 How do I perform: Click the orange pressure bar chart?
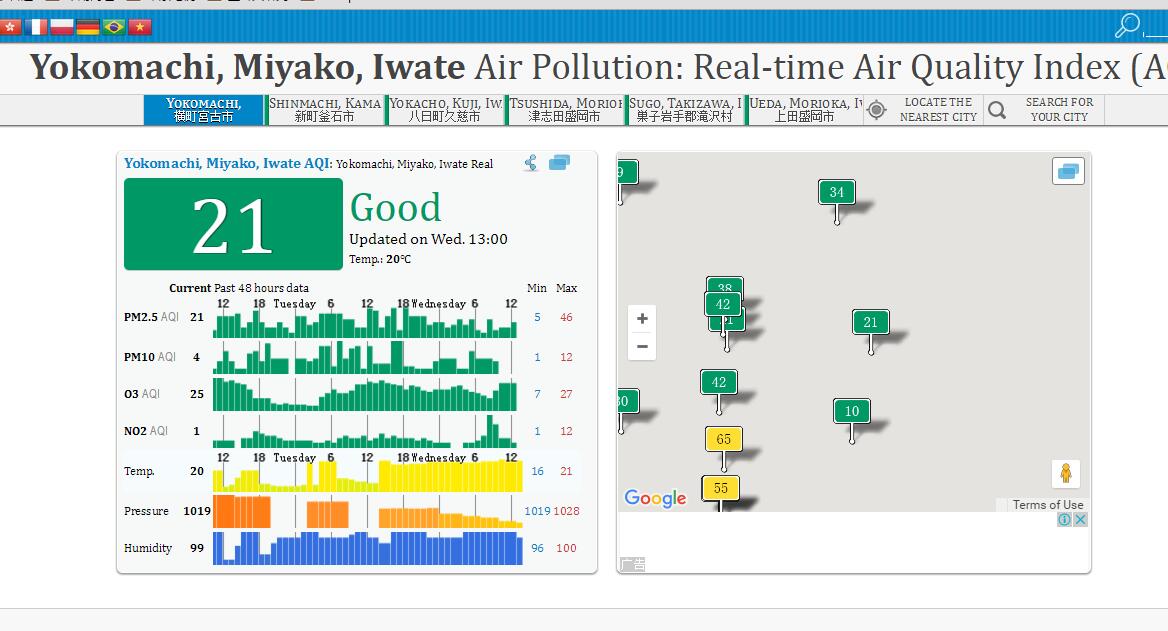pos(368,513)
